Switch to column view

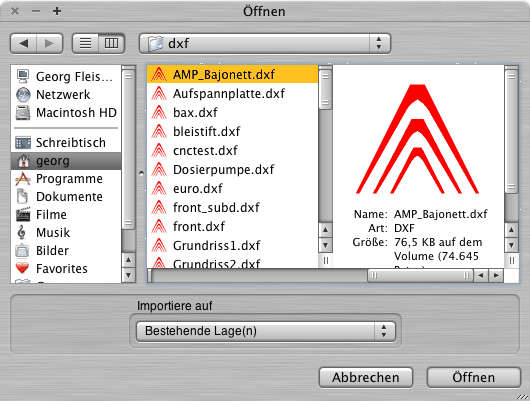pyautogui.click(x=112, y=43)
